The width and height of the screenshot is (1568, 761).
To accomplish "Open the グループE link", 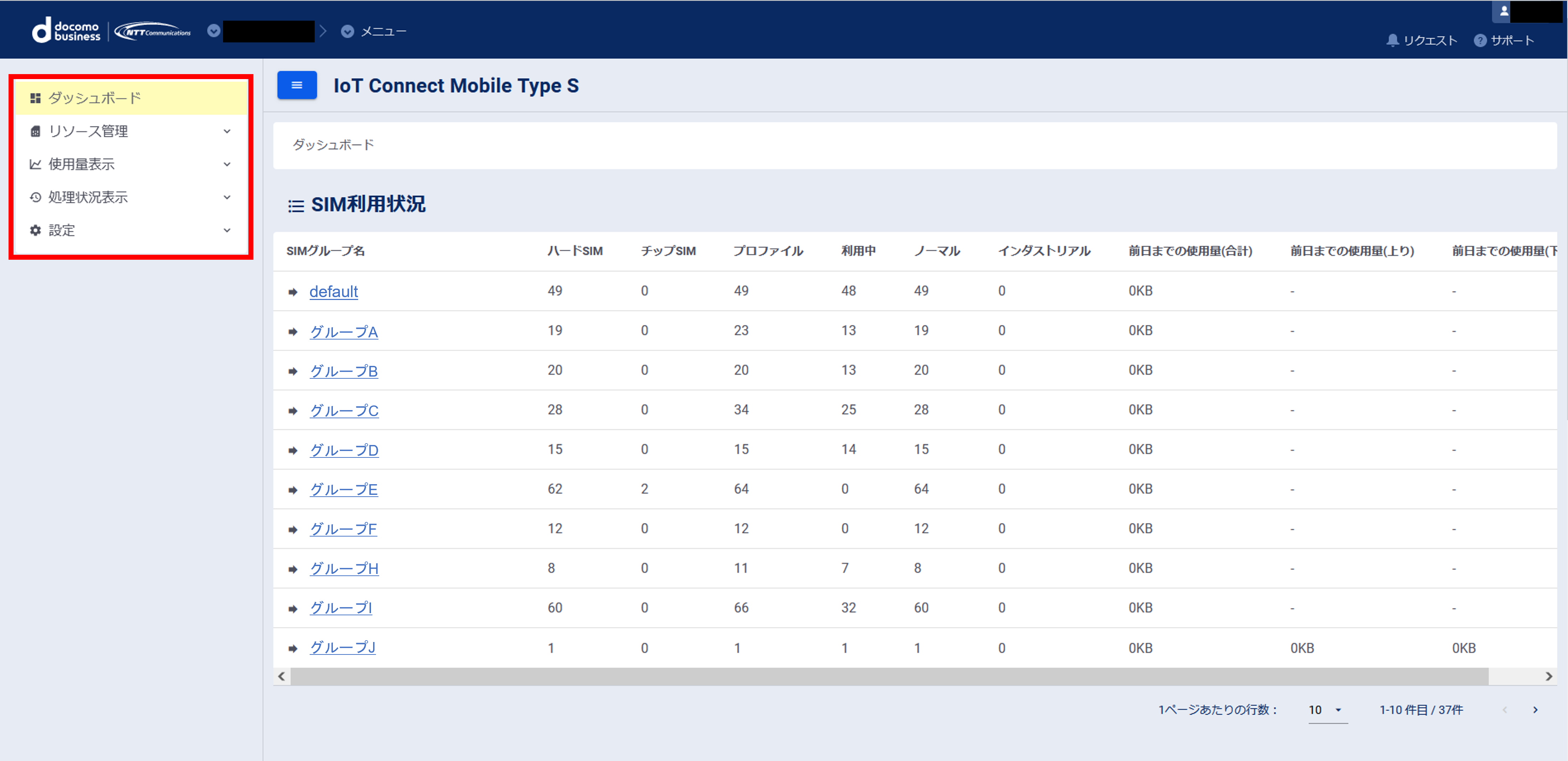I will pyautogui.click(x=344, y=490).
